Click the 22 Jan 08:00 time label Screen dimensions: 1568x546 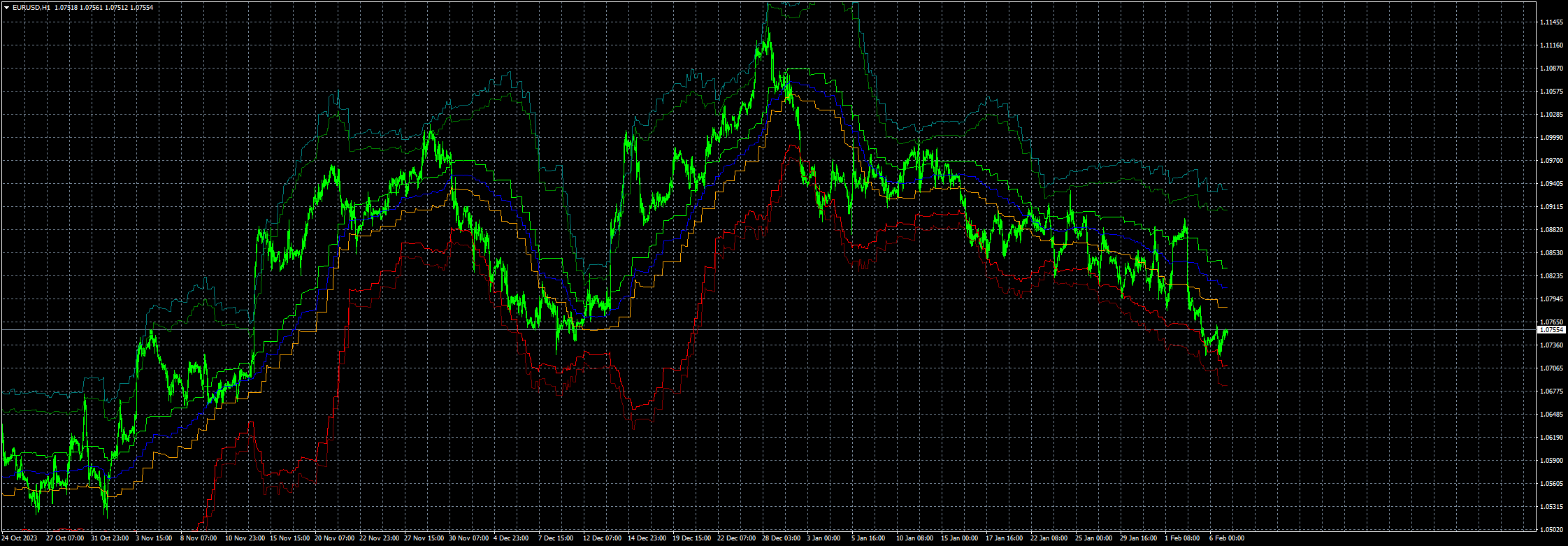[x=1049, y=539]
